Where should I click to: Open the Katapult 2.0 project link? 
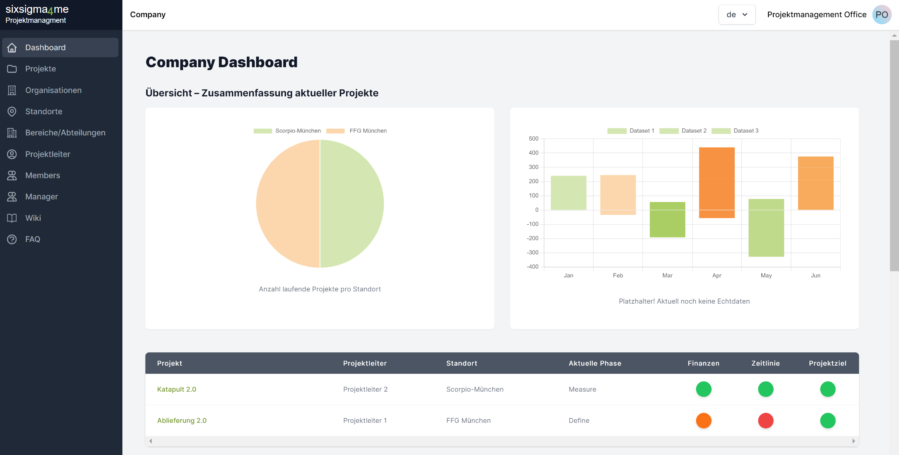pyautogui.click(x=177, y=389)
